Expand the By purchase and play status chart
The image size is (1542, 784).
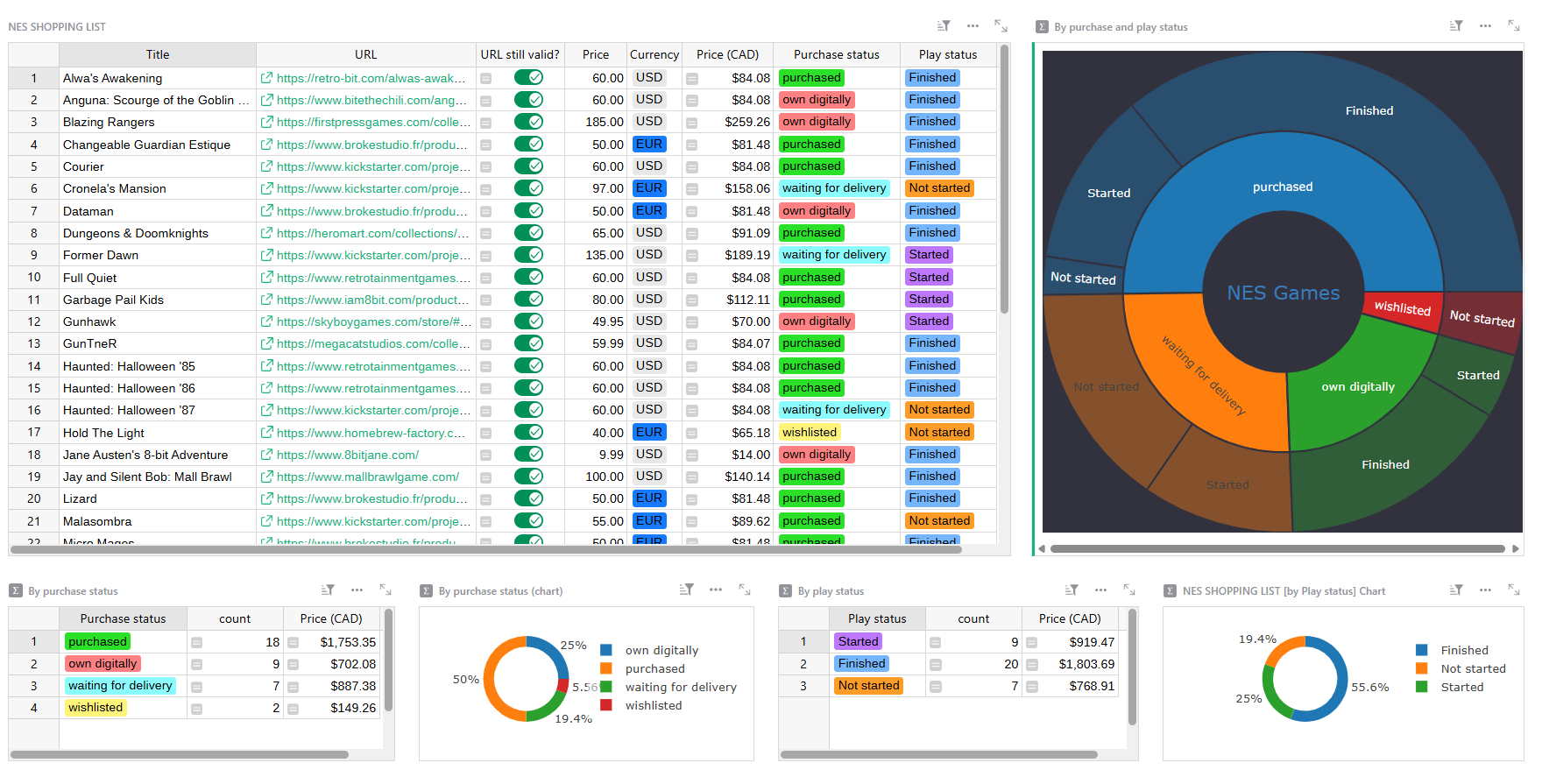(1513, 26)
